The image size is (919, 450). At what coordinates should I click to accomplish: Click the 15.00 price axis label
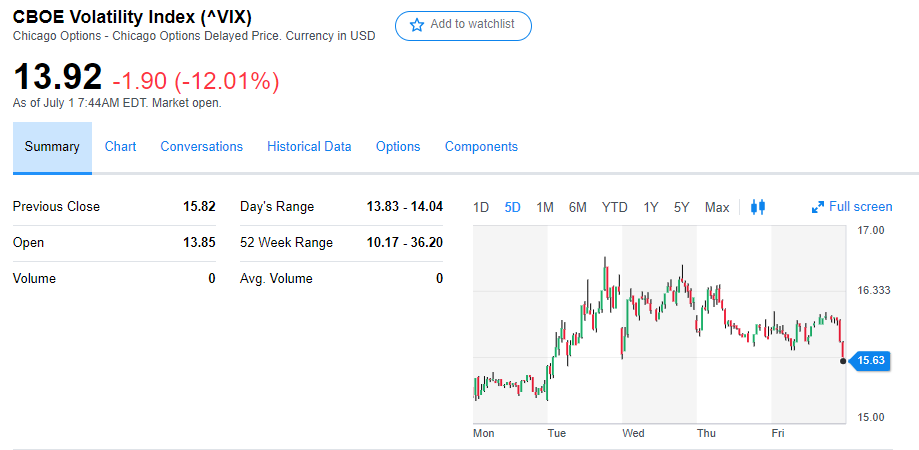pos(870,418)
